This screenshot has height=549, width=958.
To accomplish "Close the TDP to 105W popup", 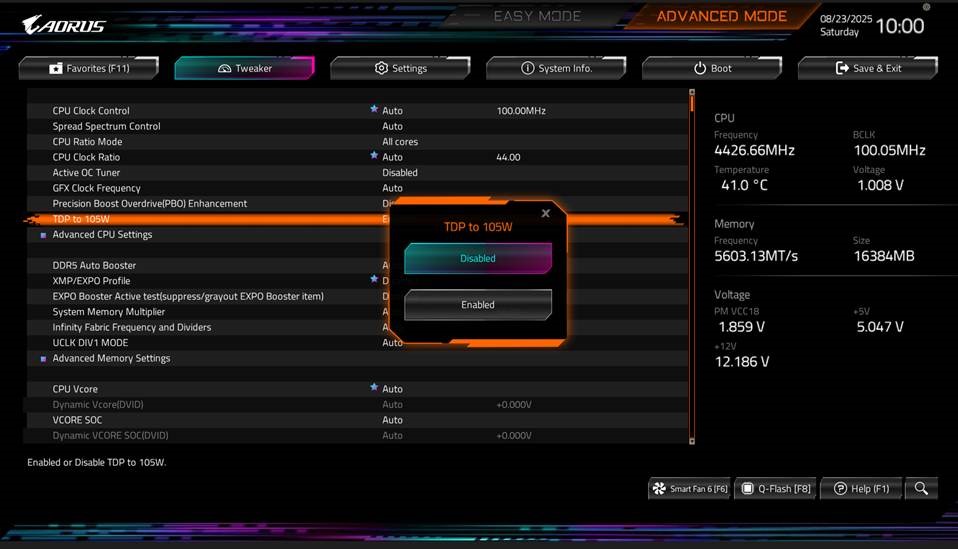I will 546,213.
